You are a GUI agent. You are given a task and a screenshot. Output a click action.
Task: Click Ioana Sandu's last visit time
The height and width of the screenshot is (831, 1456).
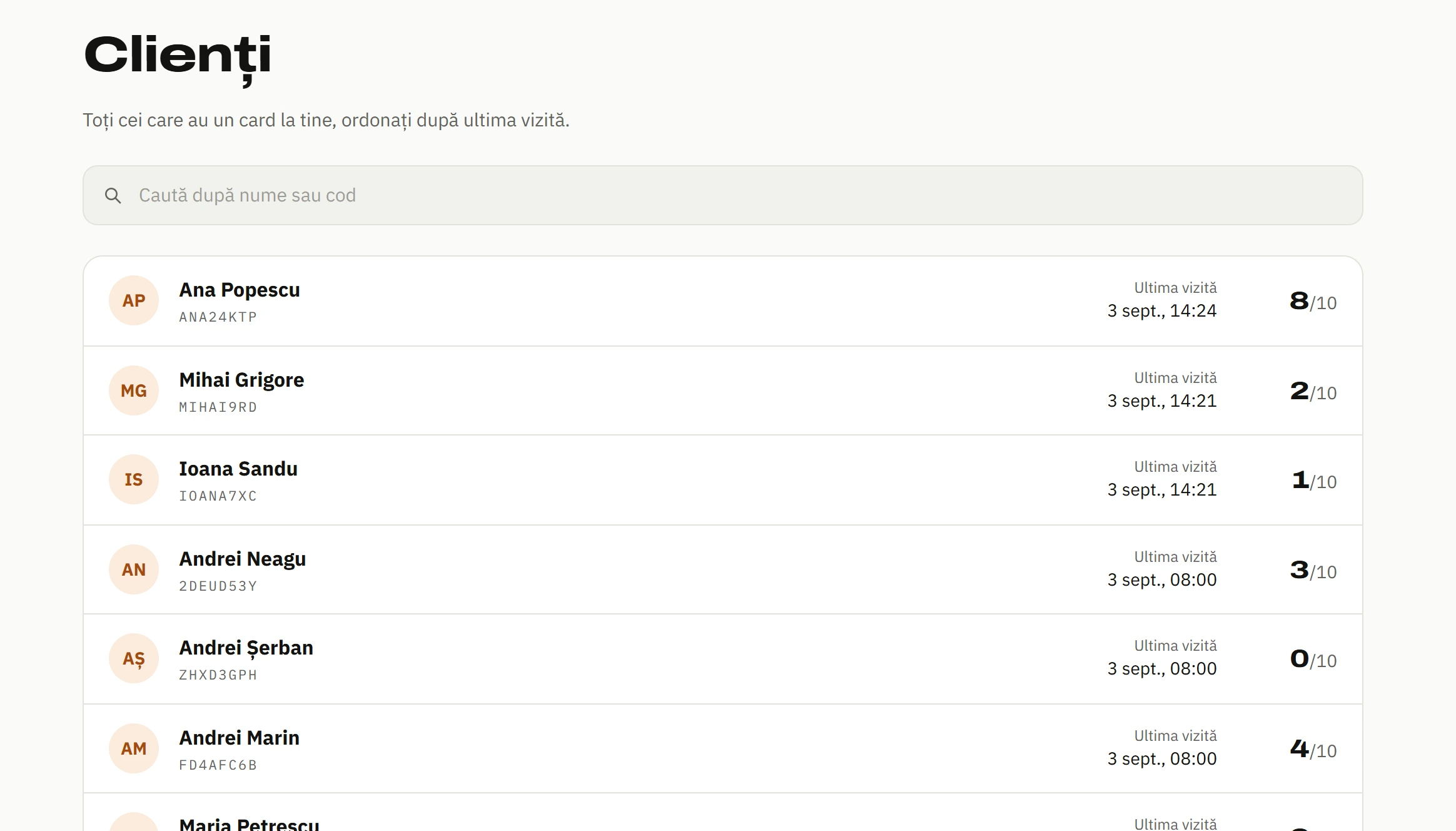click(x=1162, y=490)
